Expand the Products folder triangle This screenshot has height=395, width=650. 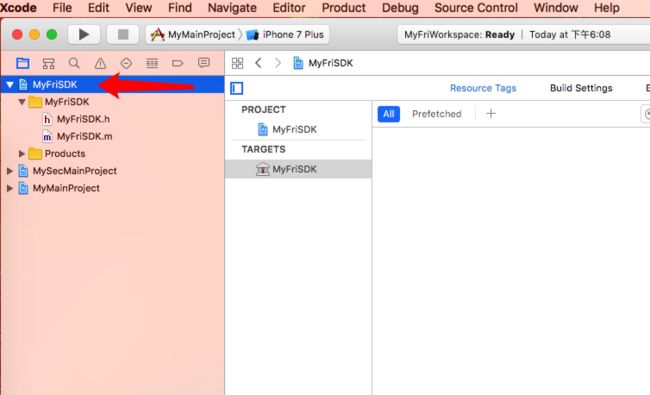[22, 154]
